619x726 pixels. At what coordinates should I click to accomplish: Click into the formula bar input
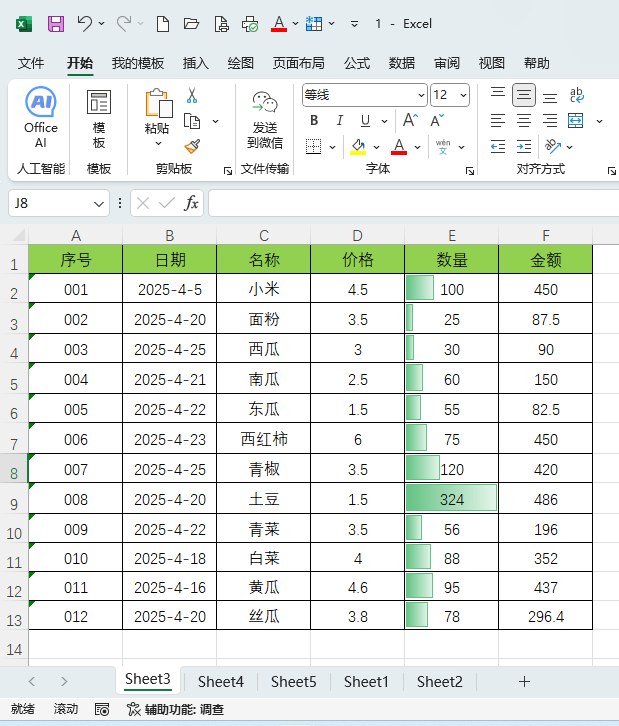pyautogui.click(x=413, y=203)
